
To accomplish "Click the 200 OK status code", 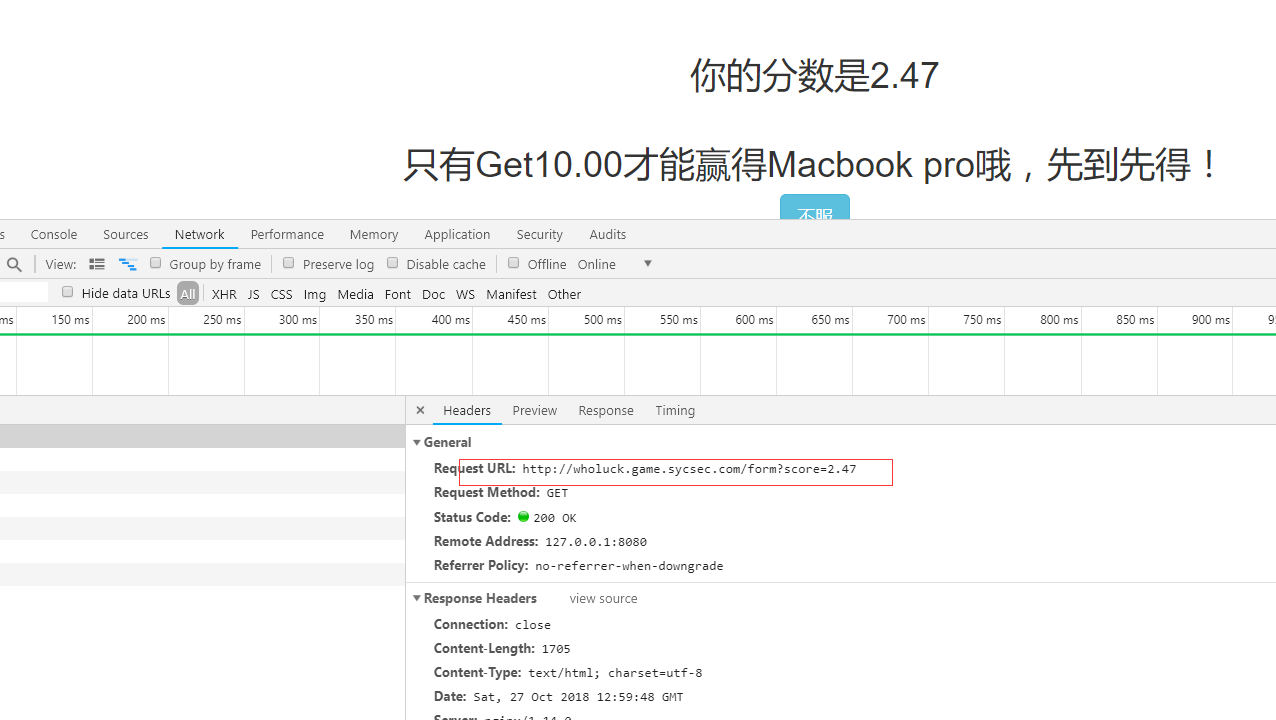I will point(555,518).
